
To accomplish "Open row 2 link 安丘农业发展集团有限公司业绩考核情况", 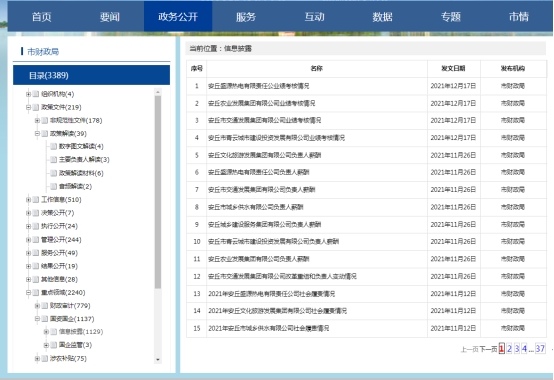I will pyautogui.click(x=261, y=103).
